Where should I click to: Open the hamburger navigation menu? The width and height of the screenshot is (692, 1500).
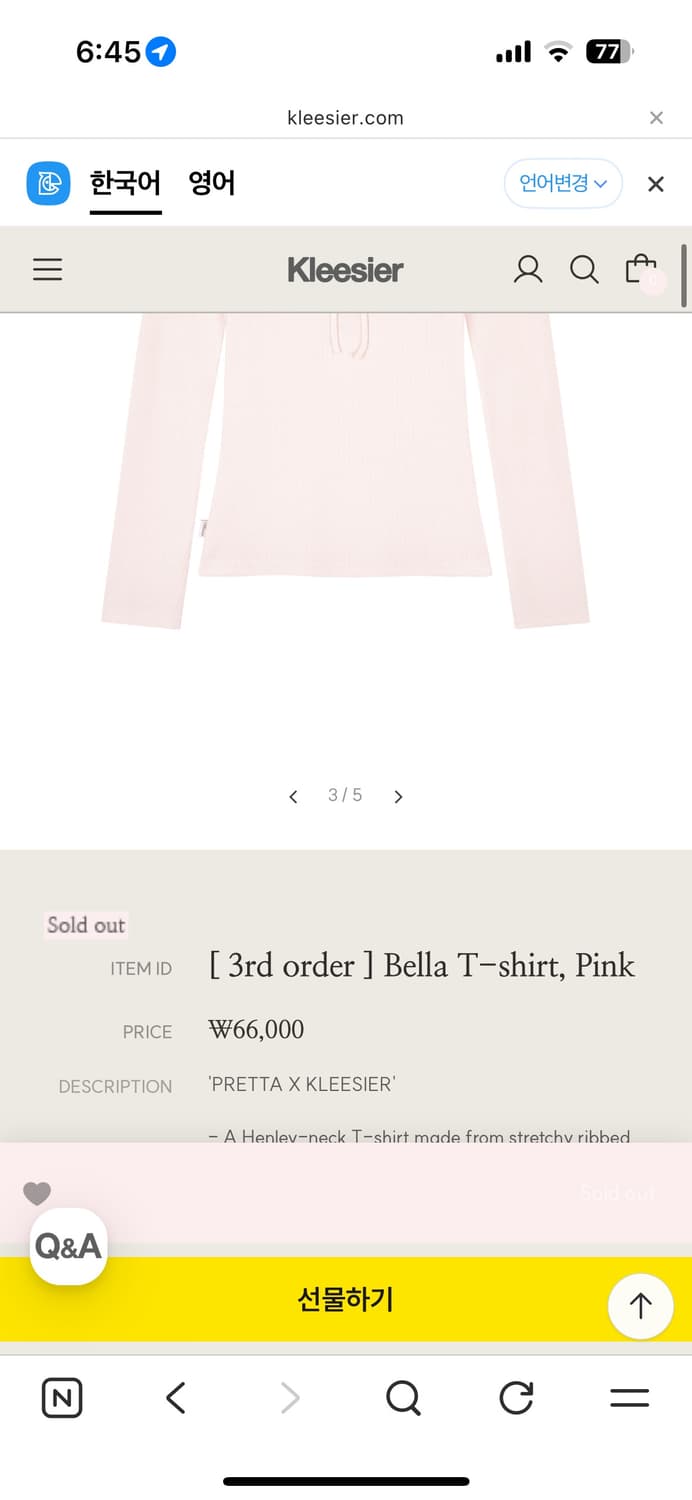coord(47,269)
